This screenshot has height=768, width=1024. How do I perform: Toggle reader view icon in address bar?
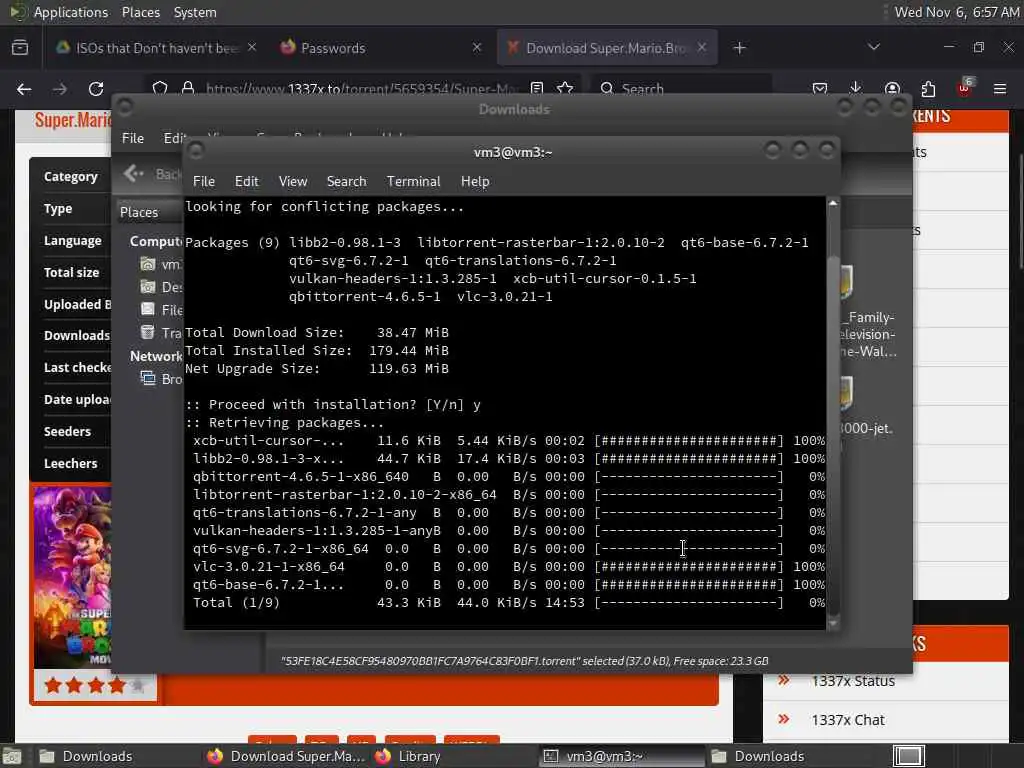pos(537,88)
